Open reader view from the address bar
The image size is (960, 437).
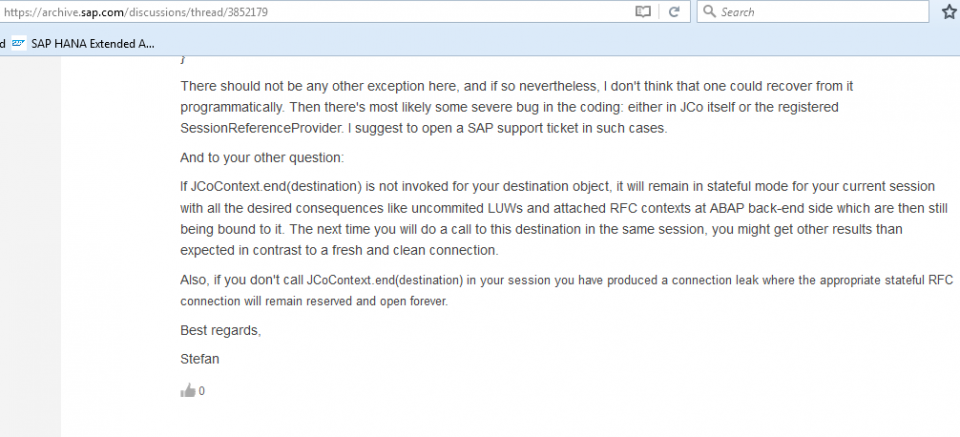click(x=643, y=12)
